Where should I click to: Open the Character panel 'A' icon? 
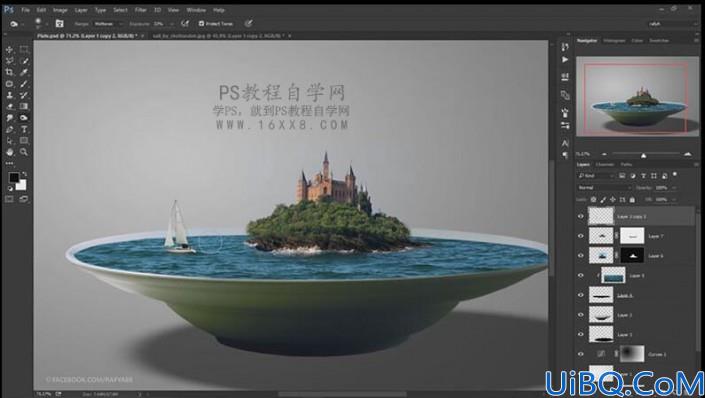click(565, 143)
